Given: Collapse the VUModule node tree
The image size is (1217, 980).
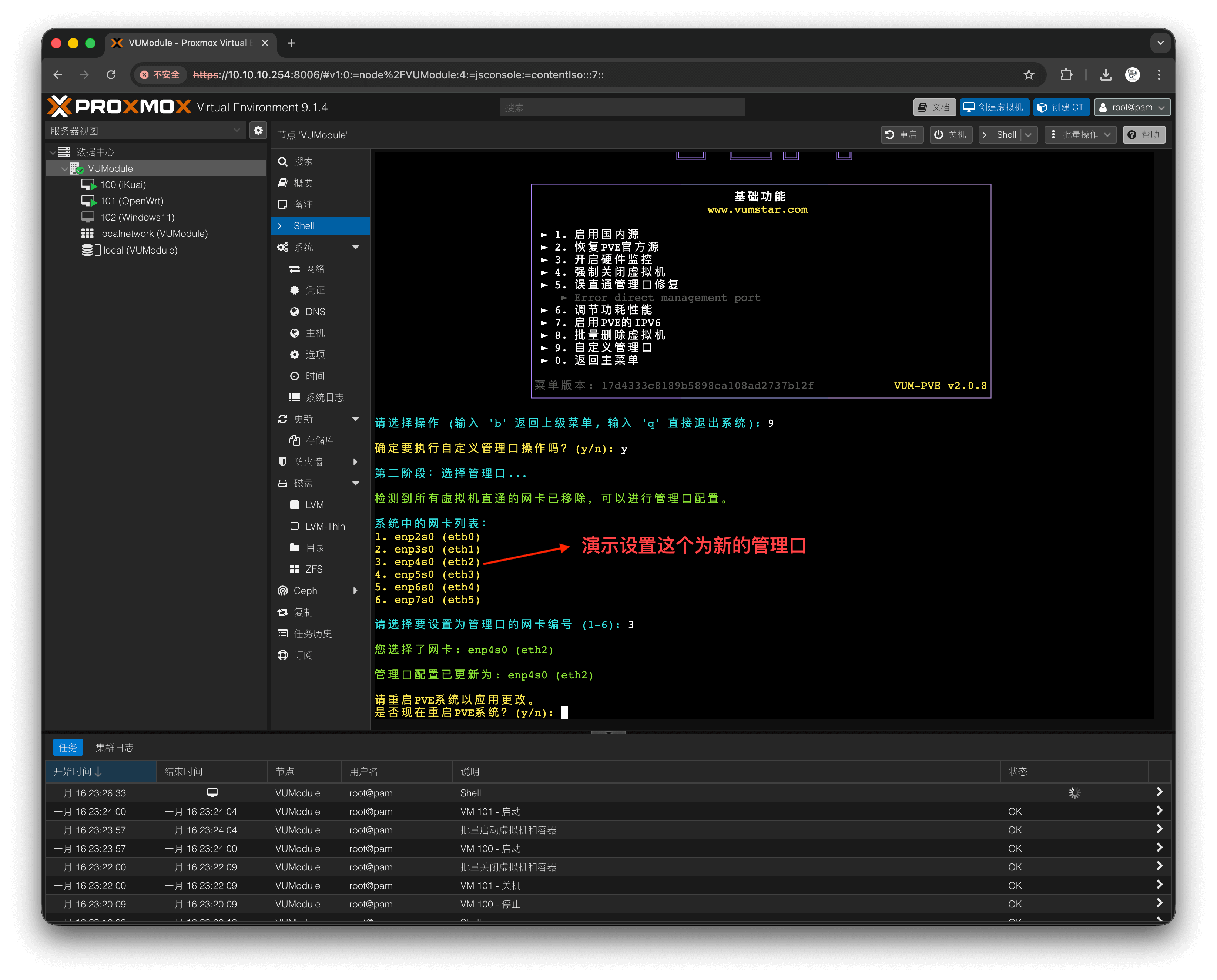Looking at the screenshot, I should click(x=64, y=168).
